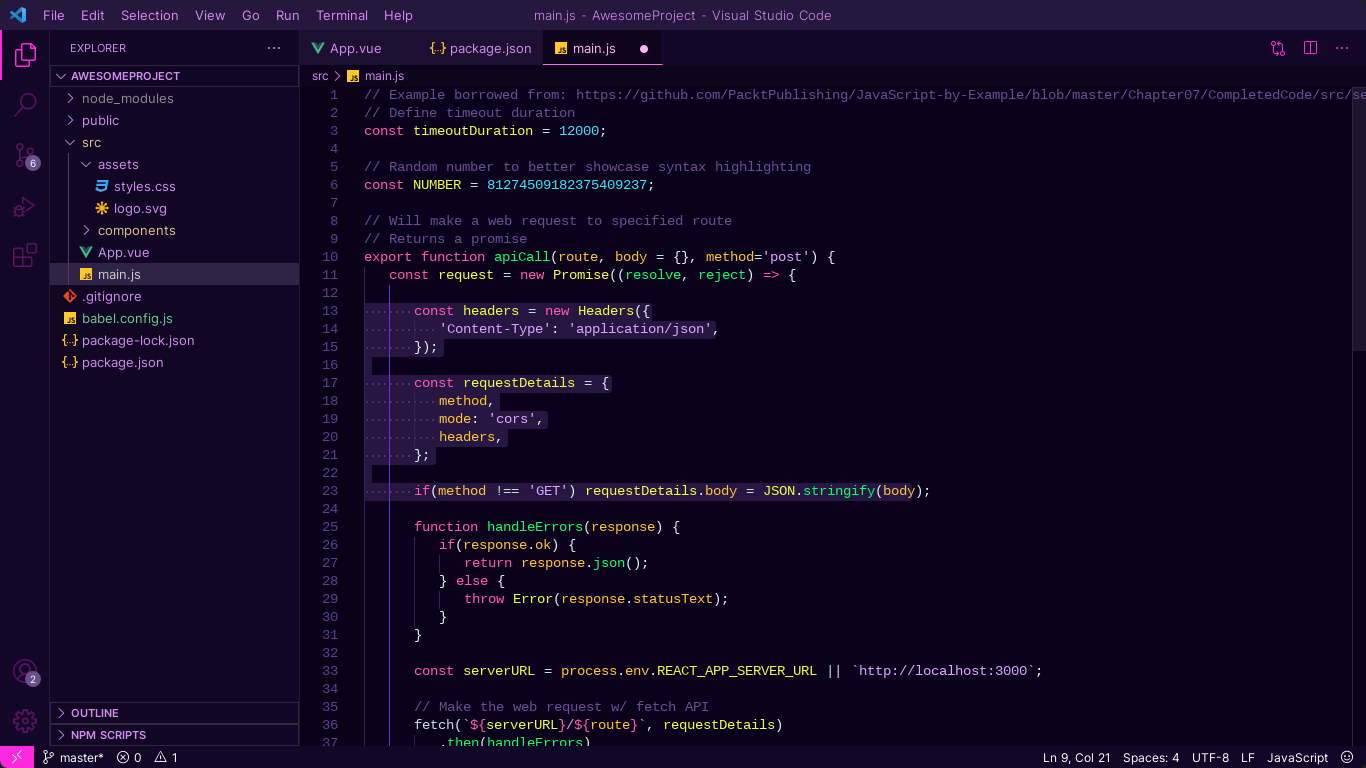The image size is (1366, 768).
Task: Open editor more actions ellipsis
Action: 1342,48
